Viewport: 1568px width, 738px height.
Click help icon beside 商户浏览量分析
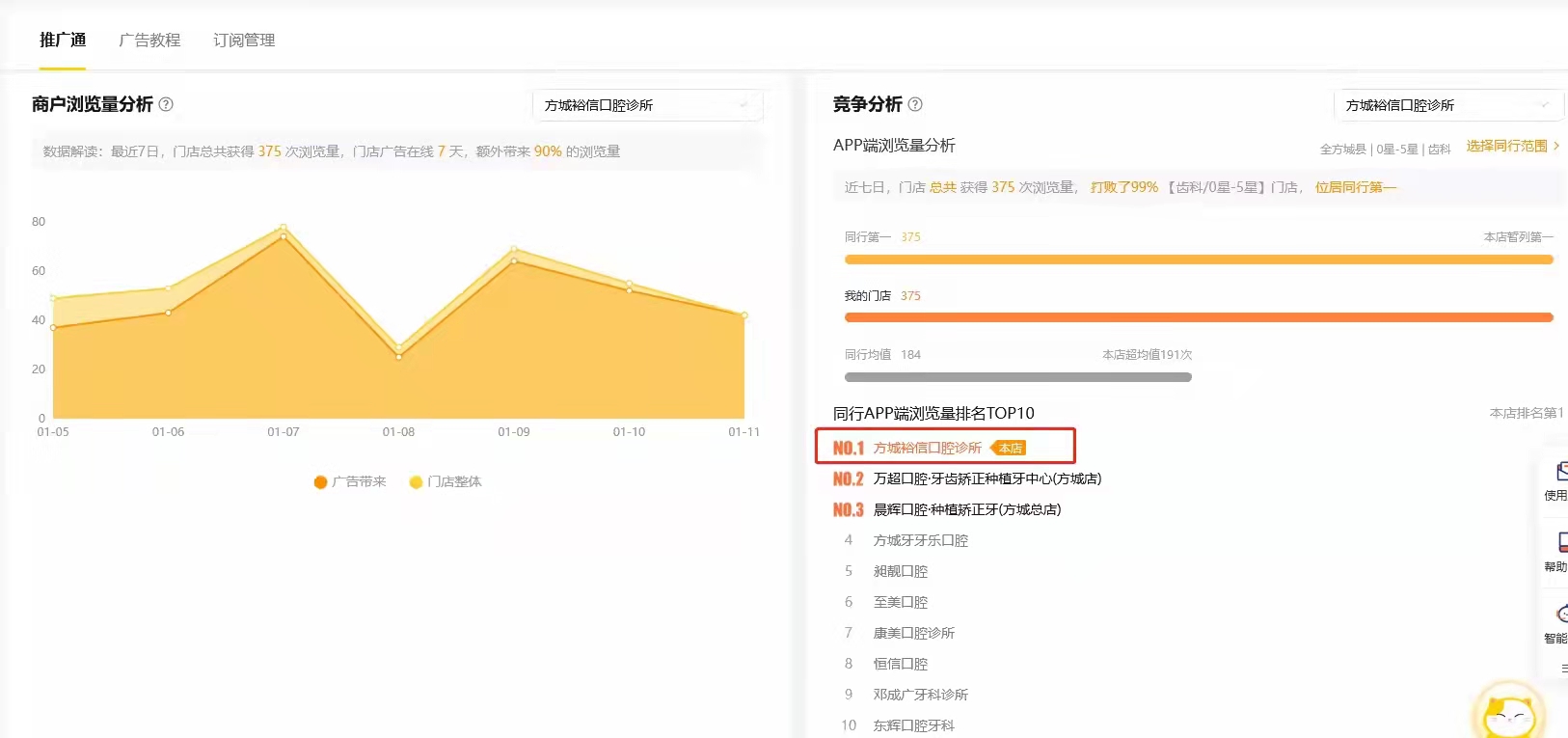click(x=166, y=104)
